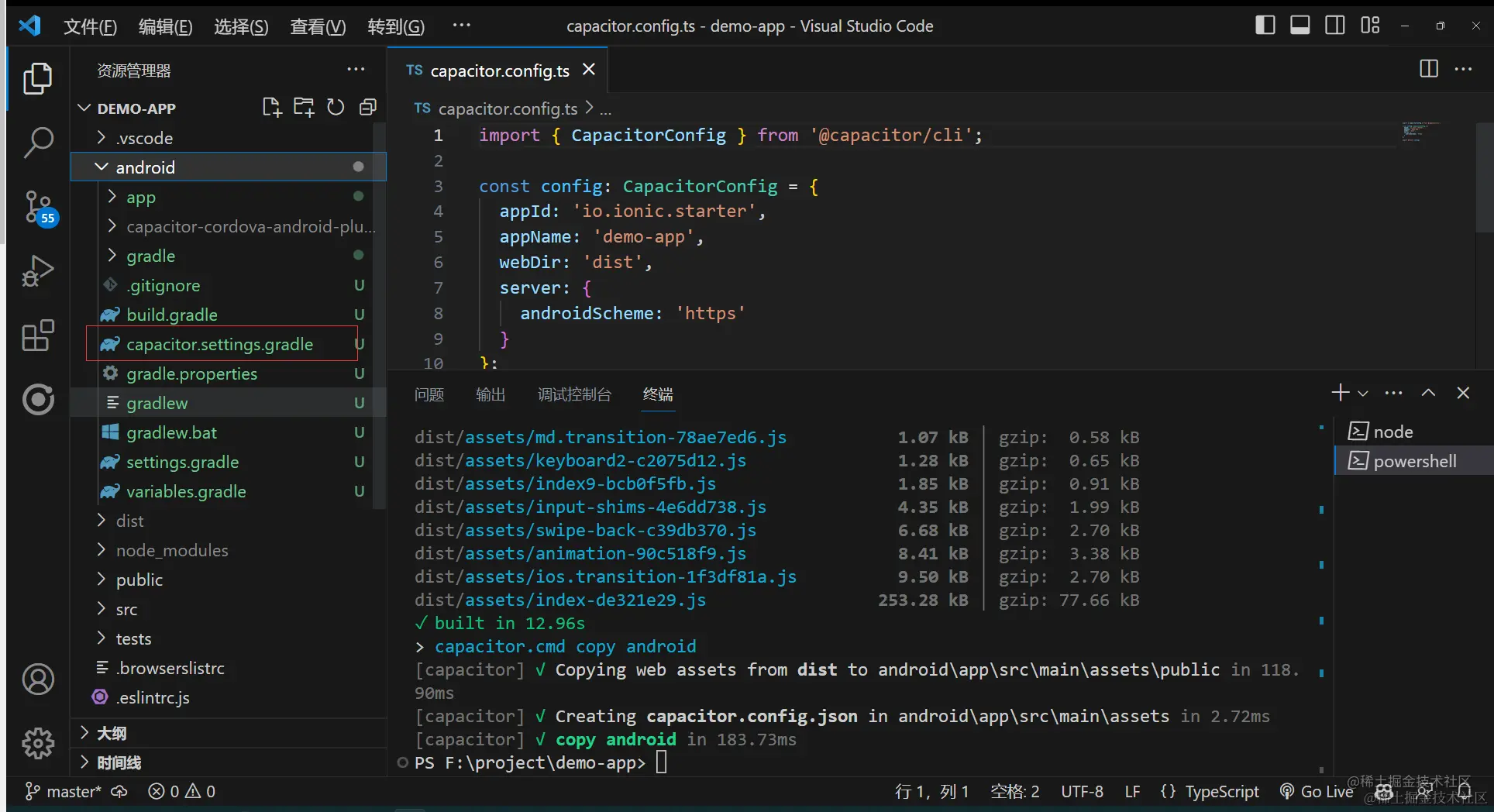Open editor more actions menu
Screen dimensions: 1494x812
pyautogui.click(x=1464, y=69)
